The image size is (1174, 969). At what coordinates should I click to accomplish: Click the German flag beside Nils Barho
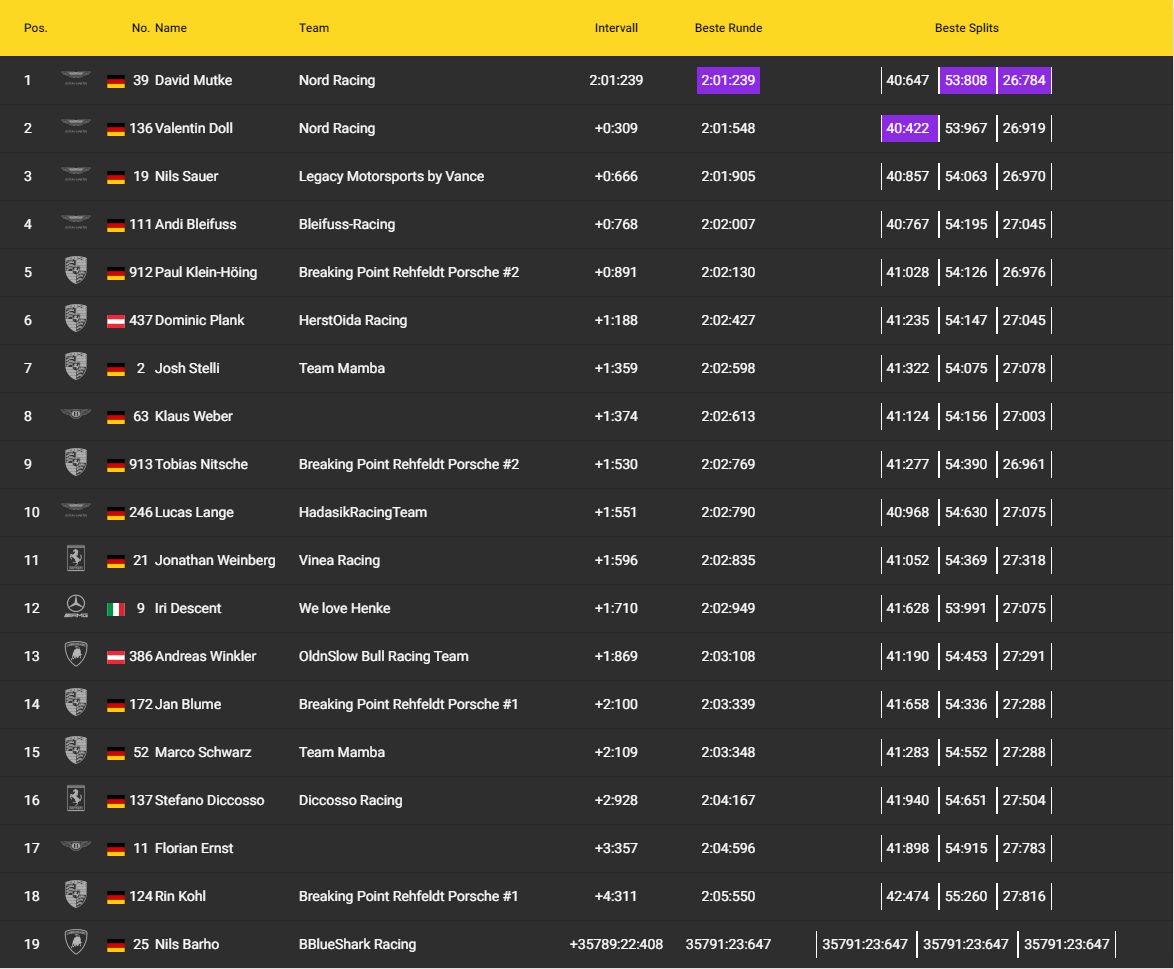click(x=116, y=945)
